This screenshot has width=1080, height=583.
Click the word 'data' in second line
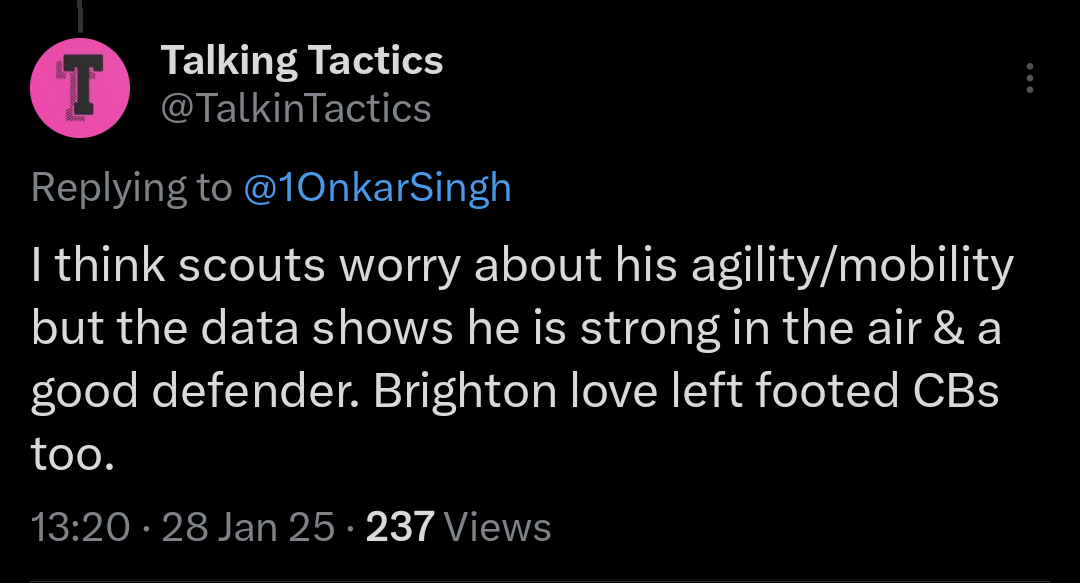click(249, 328)
